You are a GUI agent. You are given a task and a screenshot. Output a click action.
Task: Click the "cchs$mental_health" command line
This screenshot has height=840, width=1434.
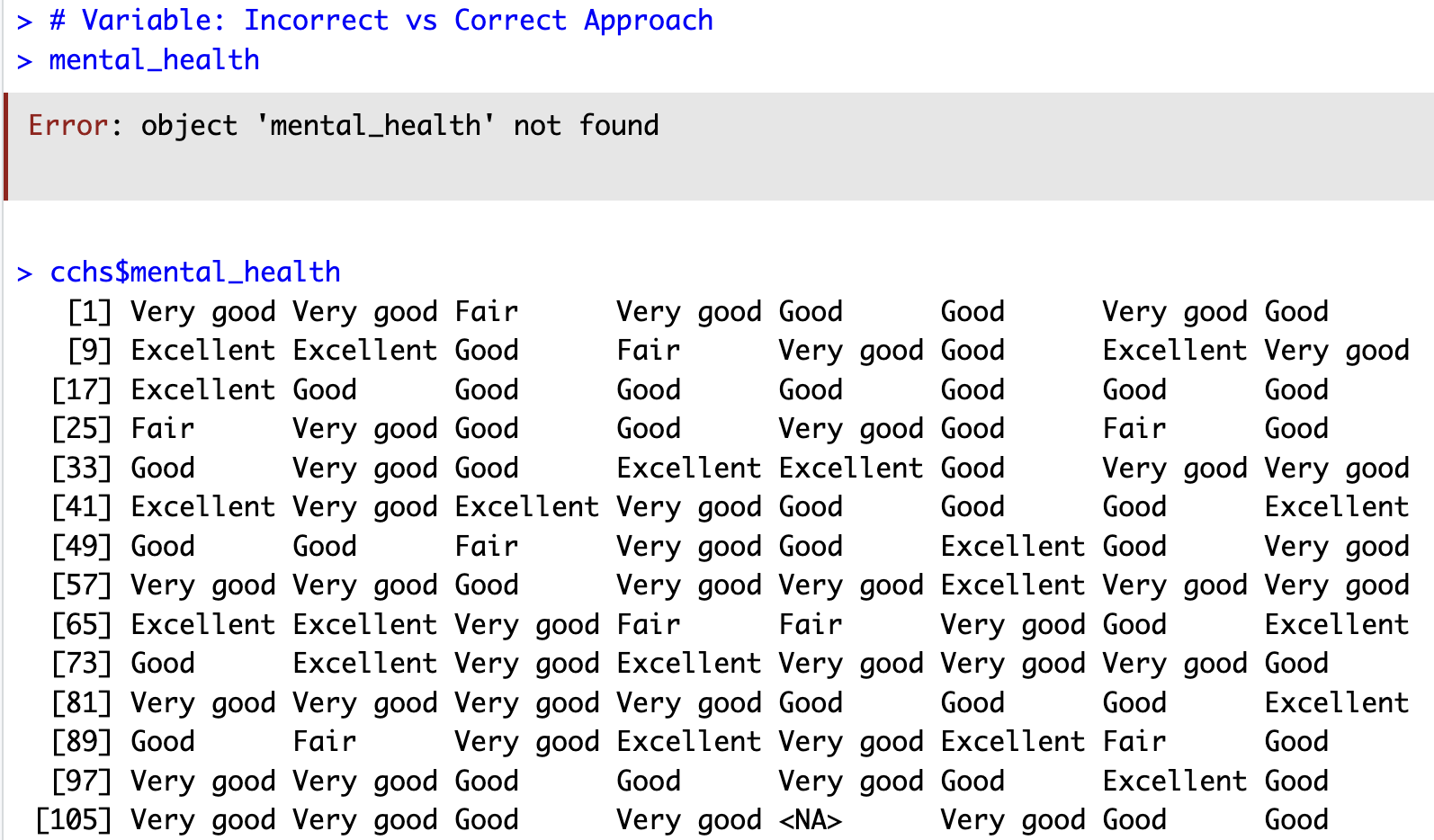point(195,272)
